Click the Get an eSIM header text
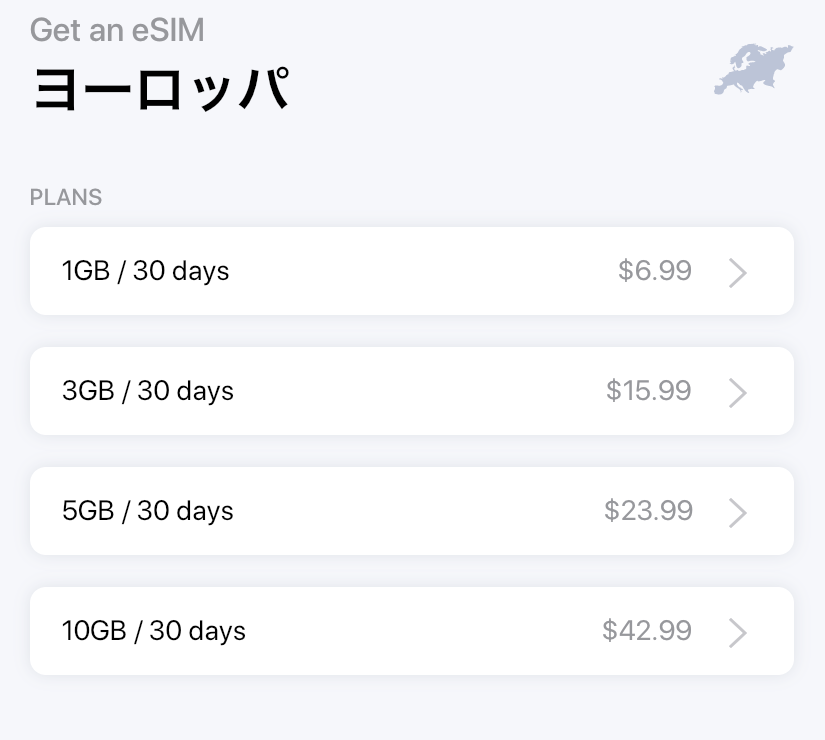This screenshot has height=740, width=825. pyautogui.click(x=117, y=30)
